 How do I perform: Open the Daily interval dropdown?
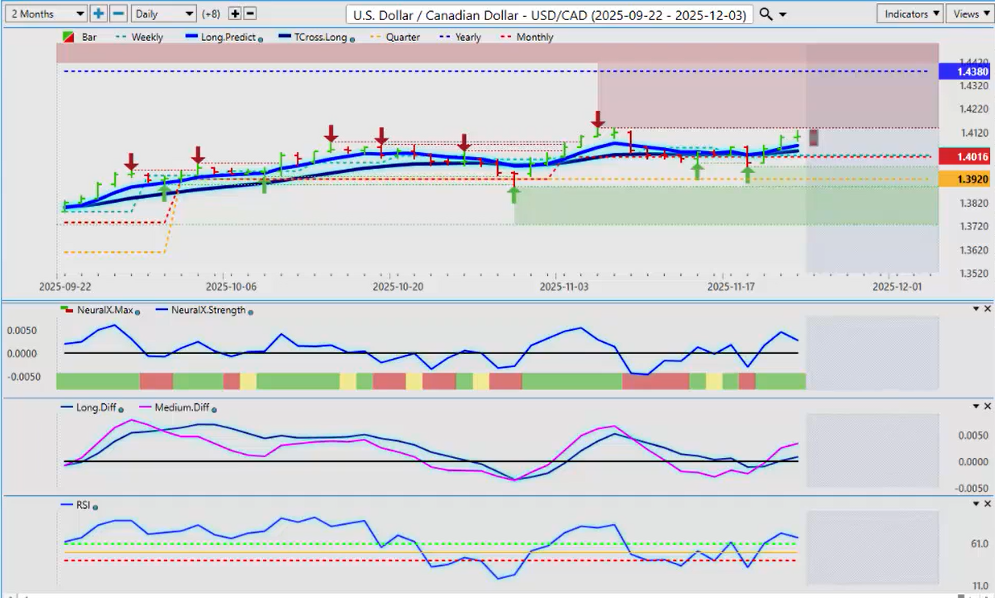coord(163,14)
